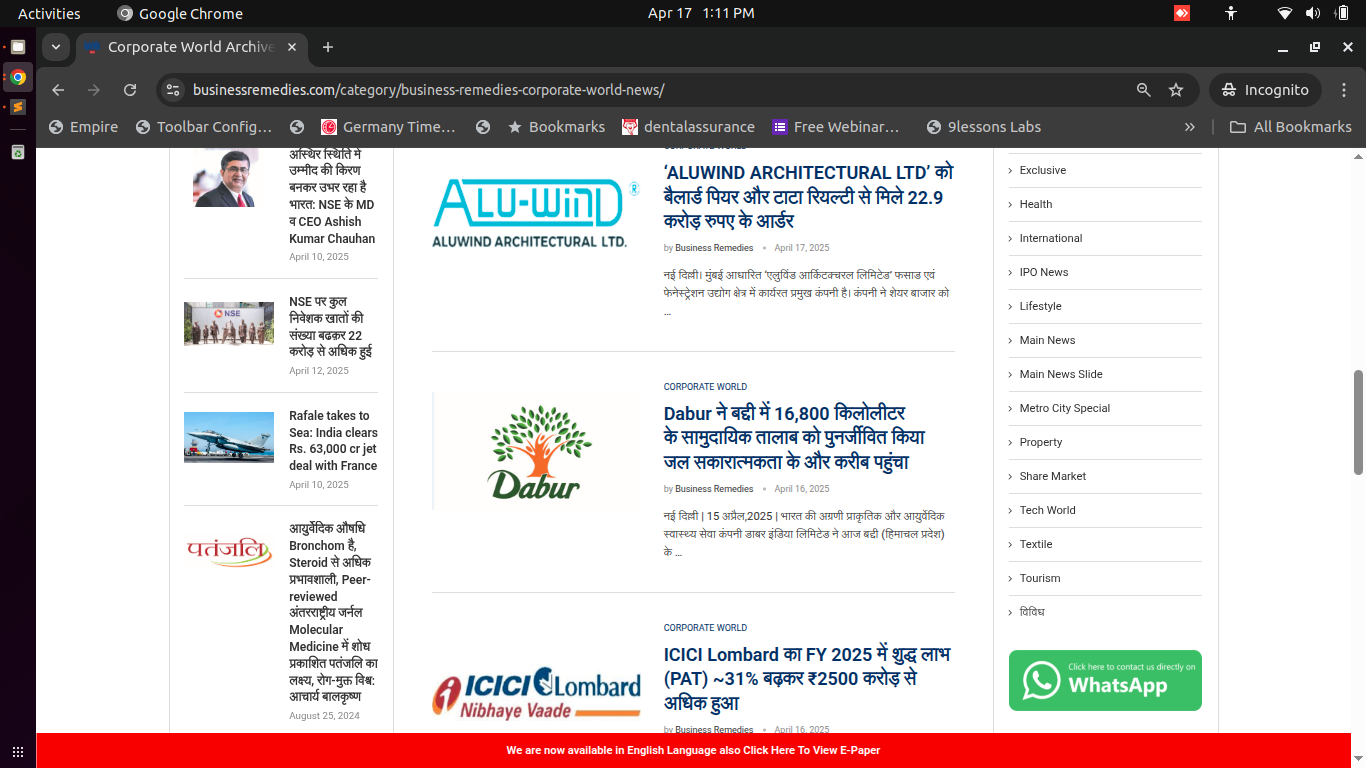Image resolution: width=1366 pixels, height=768 pixels.
Task: Click the WhatsApp contact banner
Action: pyautogui.click(x=1105, y=681)
